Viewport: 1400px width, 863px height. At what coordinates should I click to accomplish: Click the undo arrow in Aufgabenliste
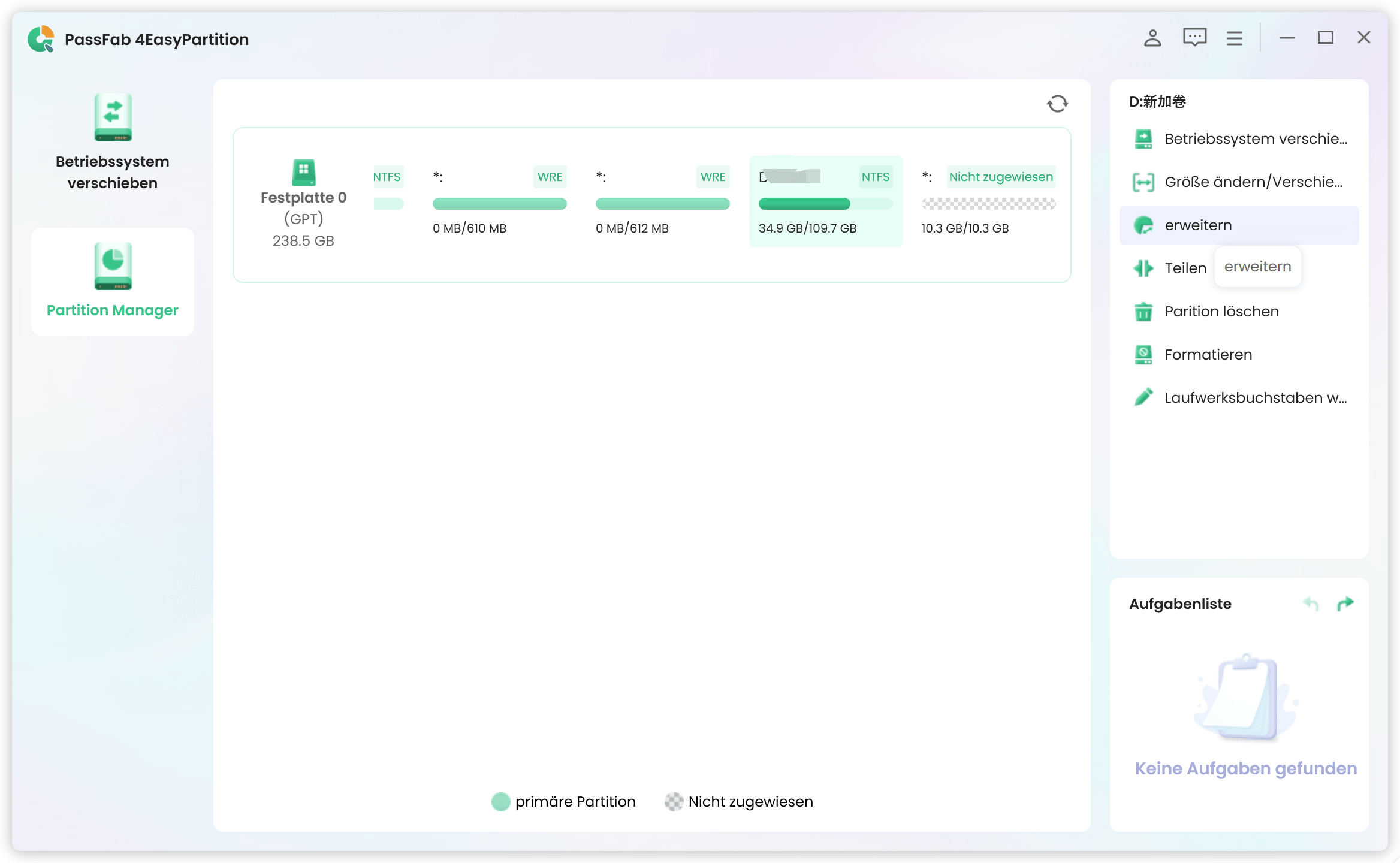coord(1311,604)
